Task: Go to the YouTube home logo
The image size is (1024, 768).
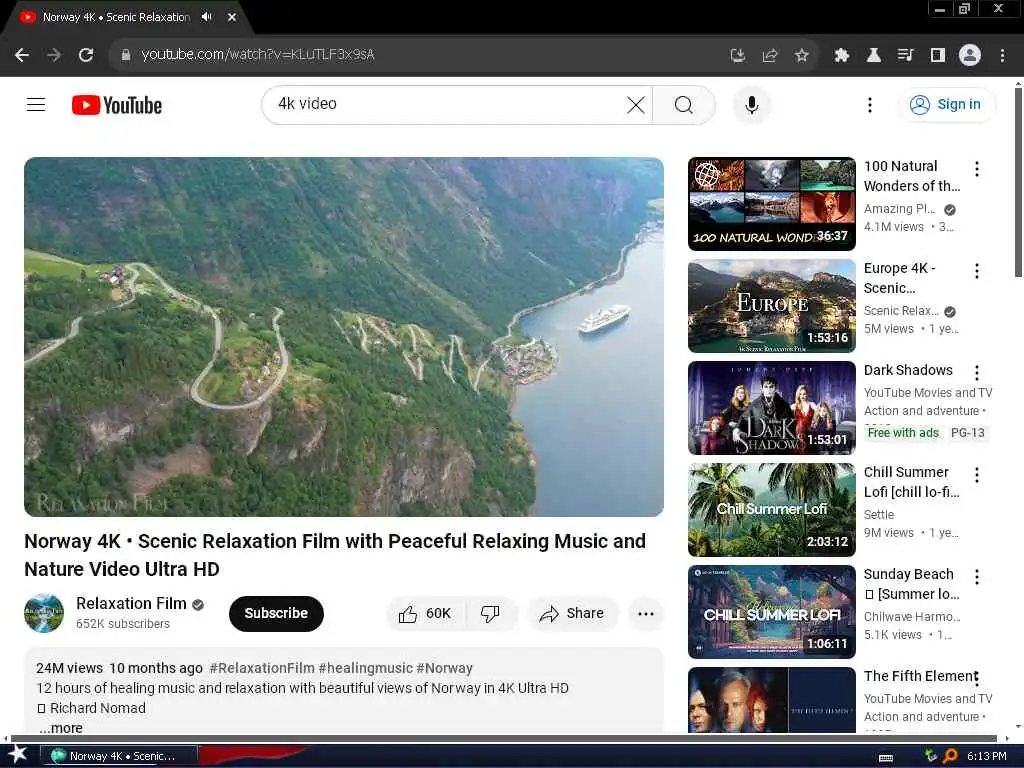Action: pyautogui.click(x=117, y=105)
